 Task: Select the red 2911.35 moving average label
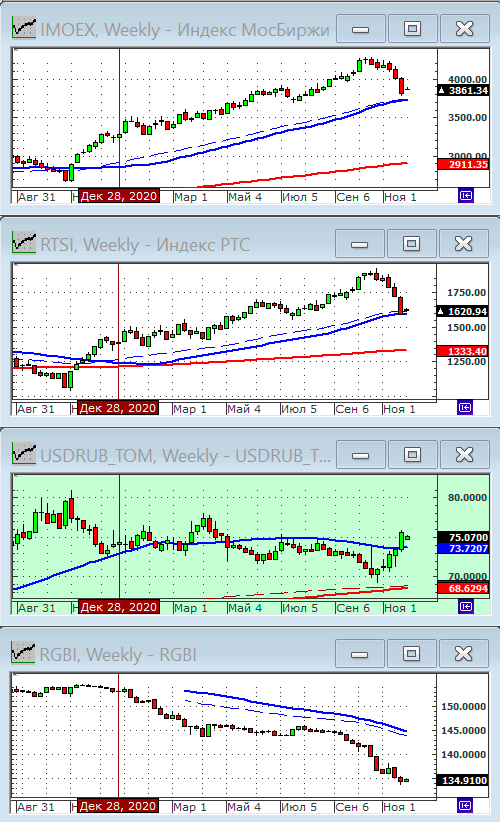463,165
